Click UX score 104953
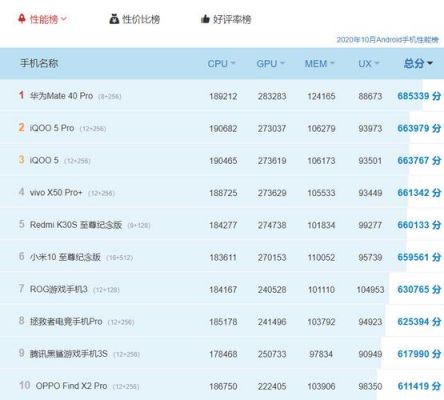The width and height of the screenshot is (444, 400). [x=370, y=290]
